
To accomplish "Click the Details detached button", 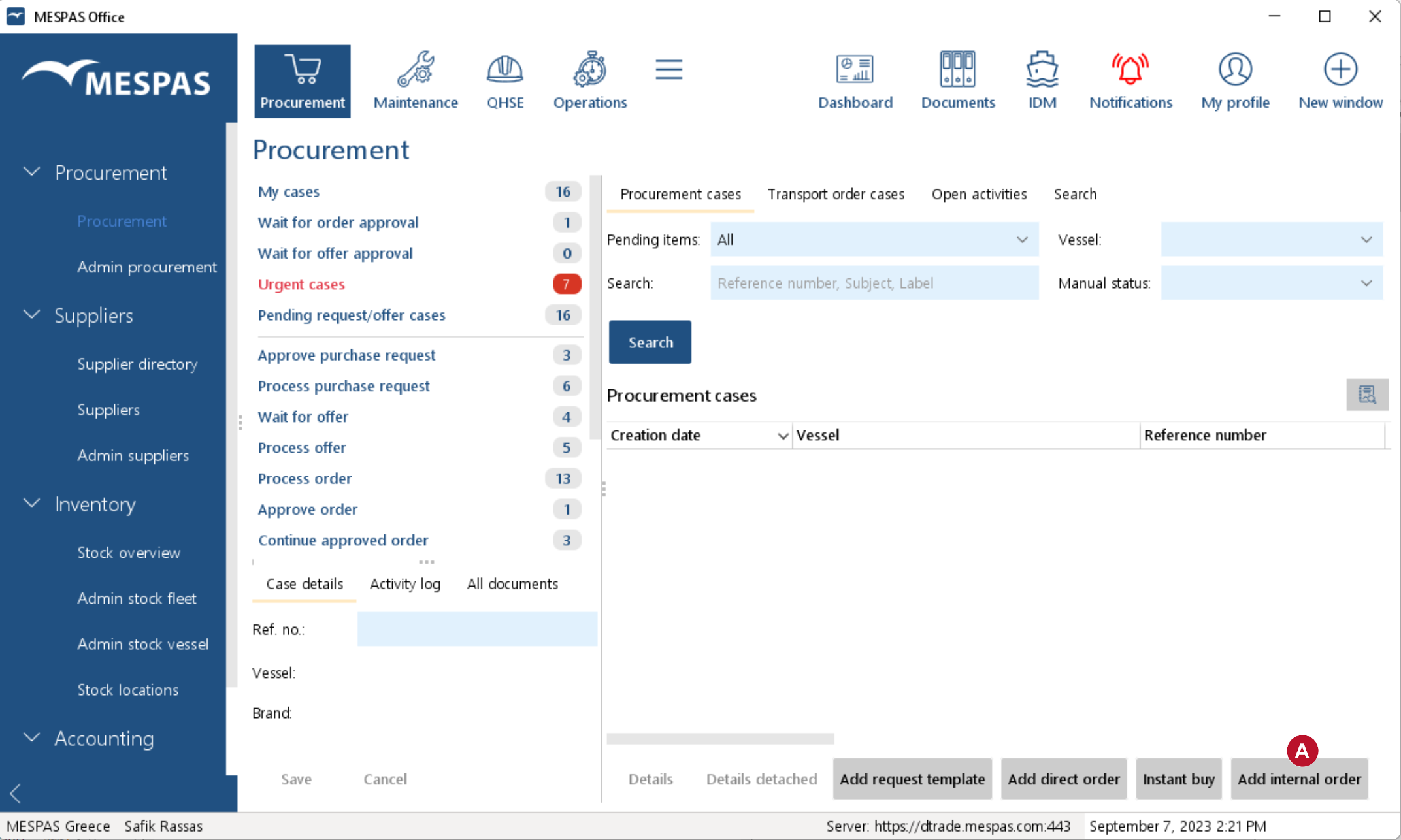I will [761, 779].
